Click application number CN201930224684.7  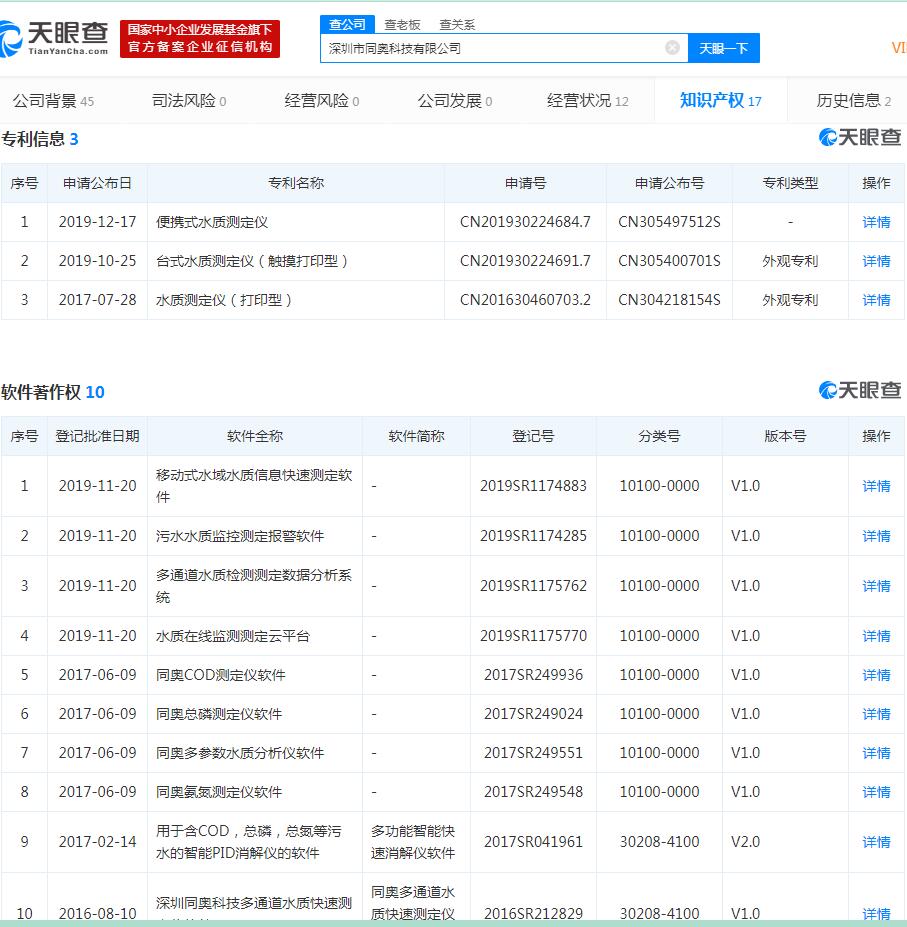(x=525, y=222)
